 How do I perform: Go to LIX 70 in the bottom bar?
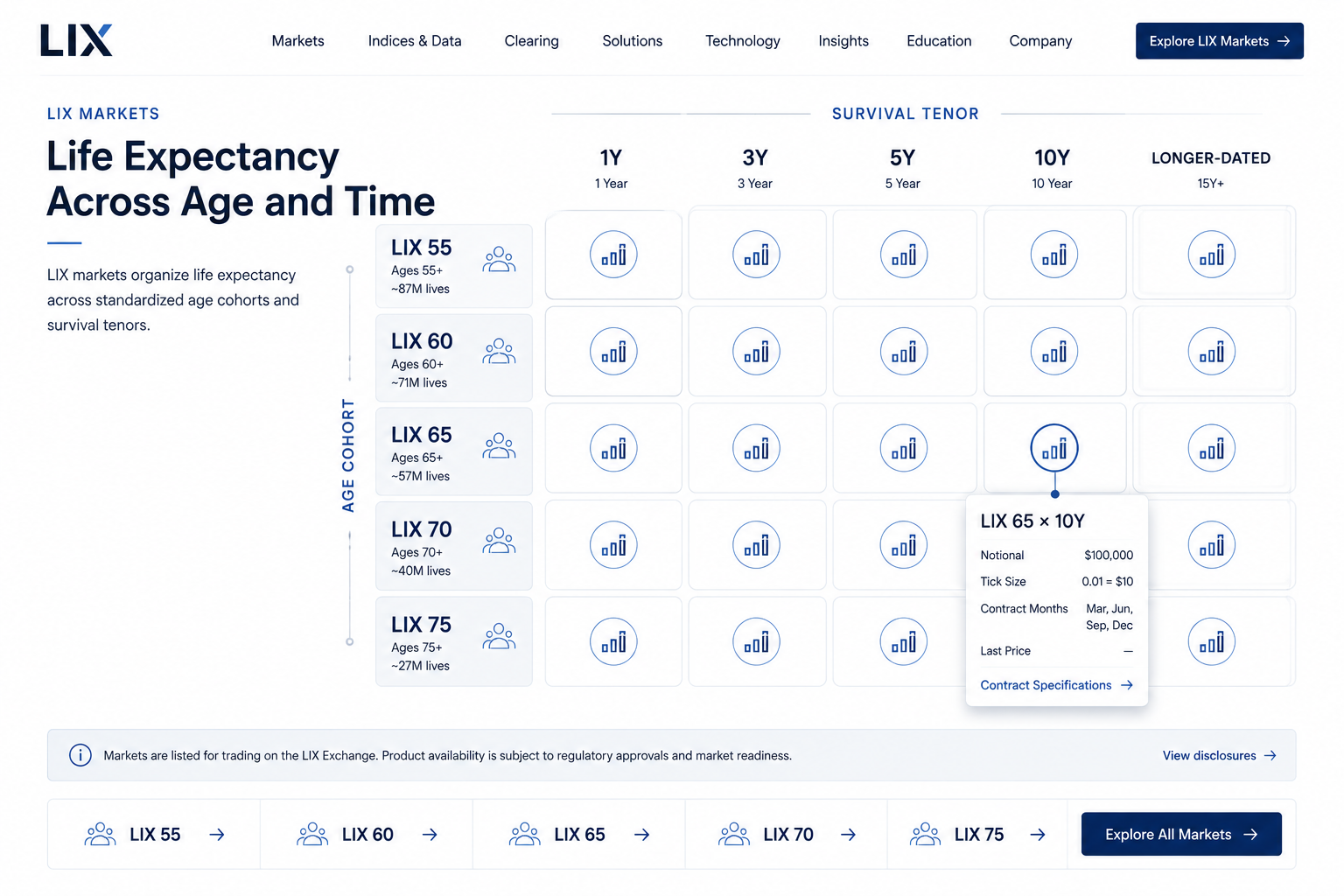(x=787, y=835)
